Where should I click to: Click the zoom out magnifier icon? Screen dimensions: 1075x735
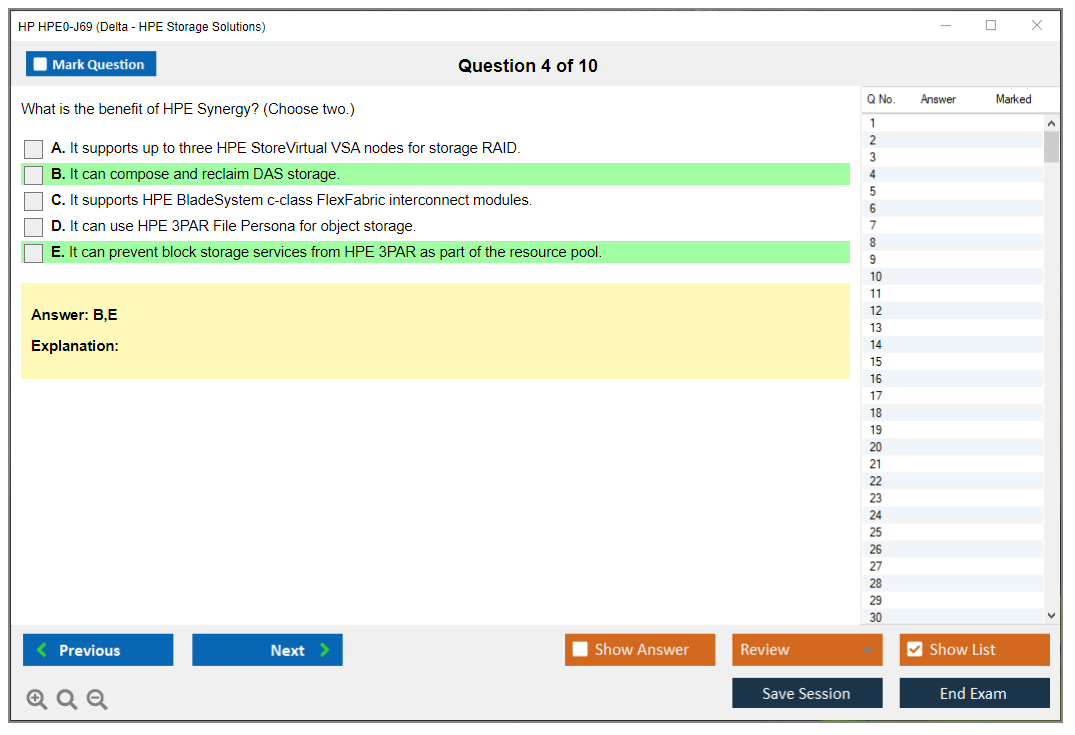click(97, 700)
